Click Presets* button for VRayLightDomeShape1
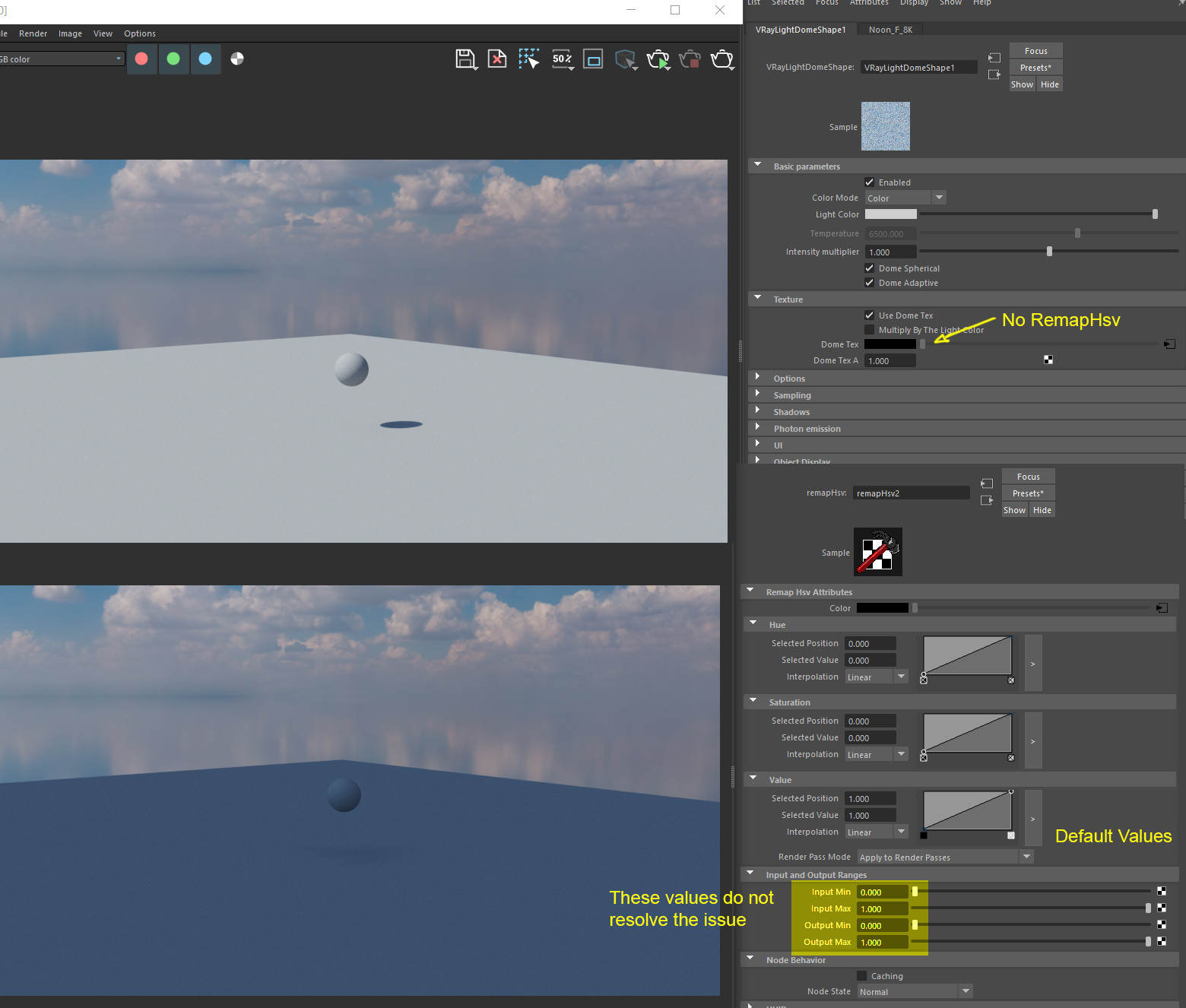This screenshot has height=1008, width=1186. (1035, 68)
